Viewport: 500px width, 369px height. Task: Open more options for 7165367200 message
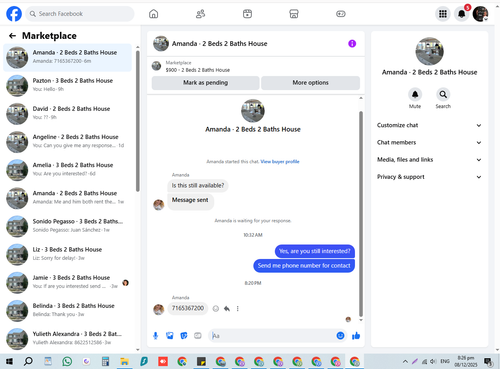[238, 309]
